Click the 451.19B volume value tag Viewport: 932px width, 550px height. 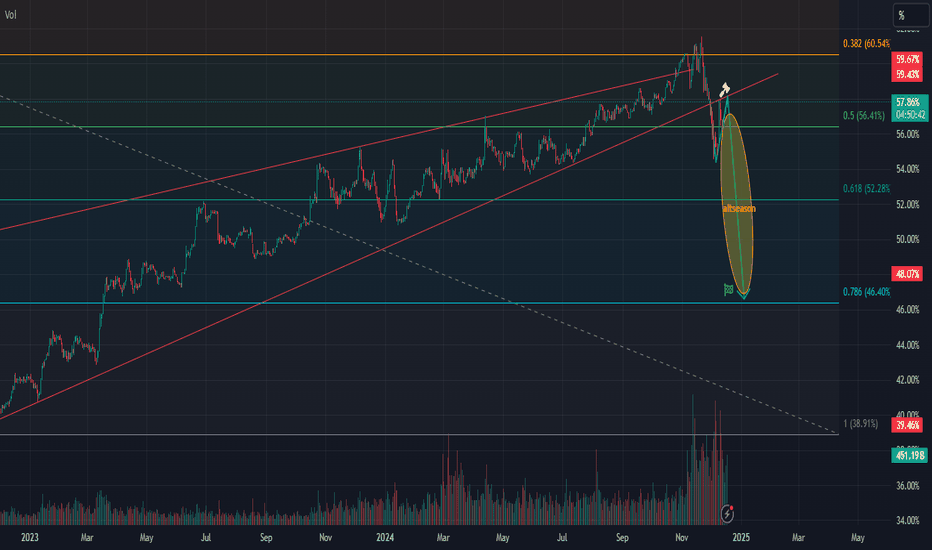click(x=909, y=455)
